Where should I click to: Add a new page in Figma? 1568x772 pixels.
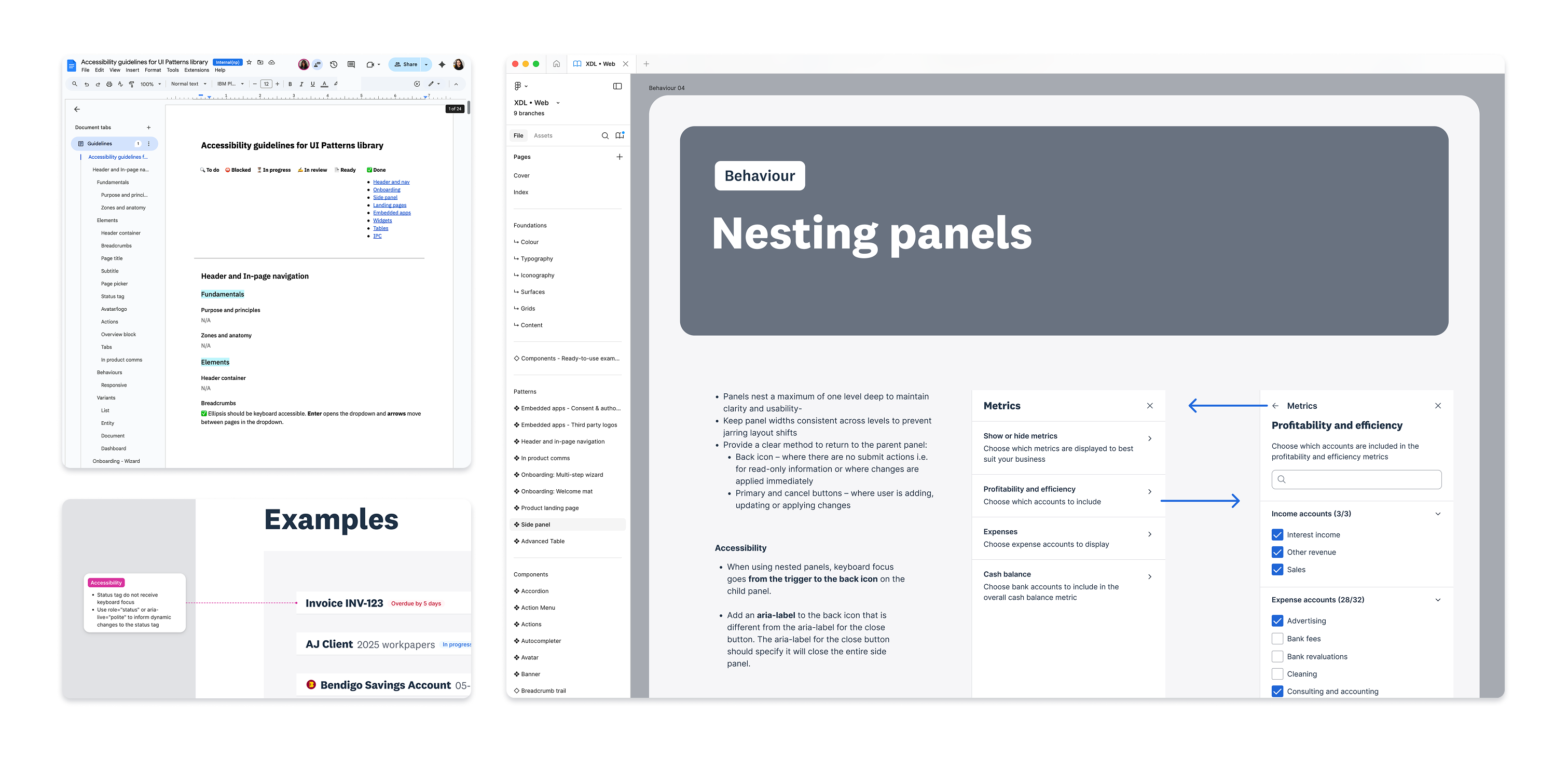coord(620,157)
